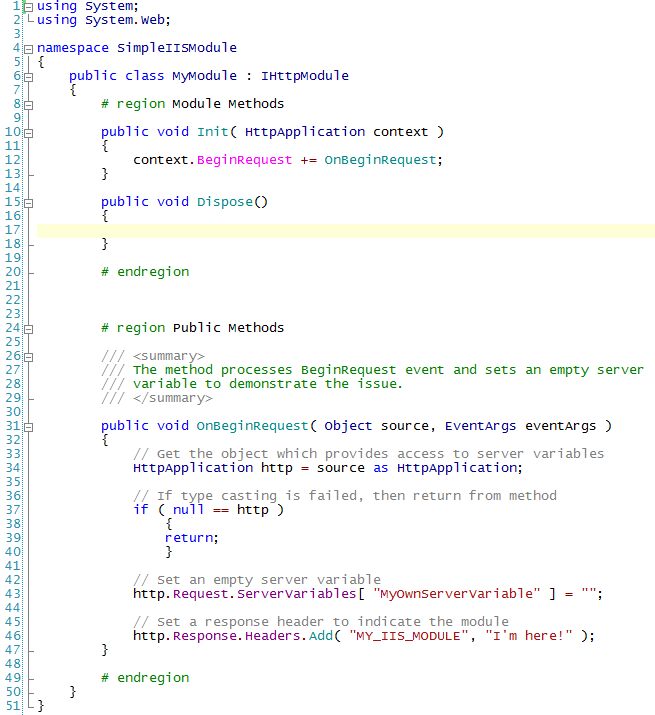Click the comment 'Set an empty server variable'
The height and width of the screenshot is (715, 655).
click(x=257, y=580)
